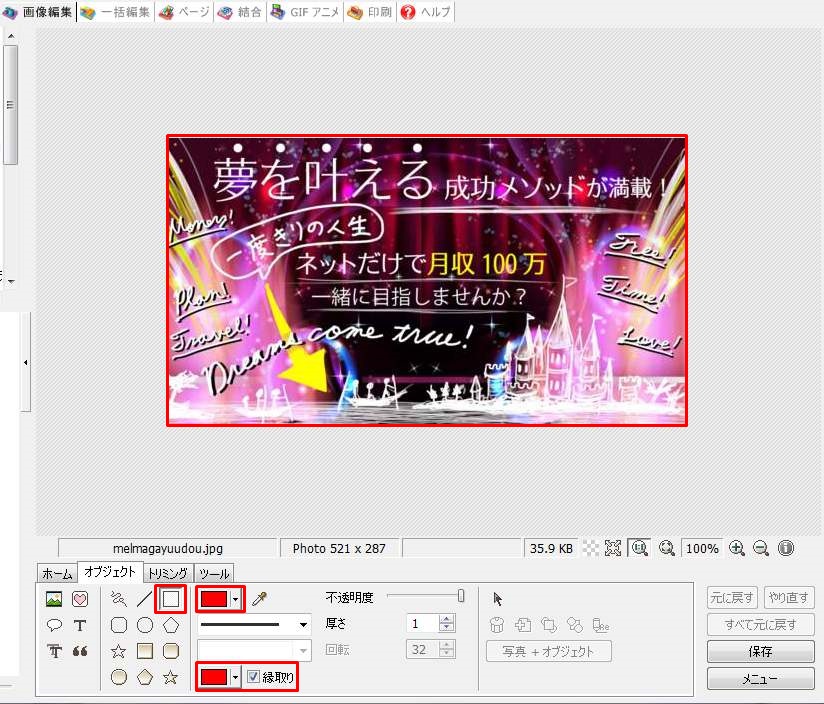Screen dimensions: 824x704
Task: Select the straight line drawing tool
Action: (145, 599)
